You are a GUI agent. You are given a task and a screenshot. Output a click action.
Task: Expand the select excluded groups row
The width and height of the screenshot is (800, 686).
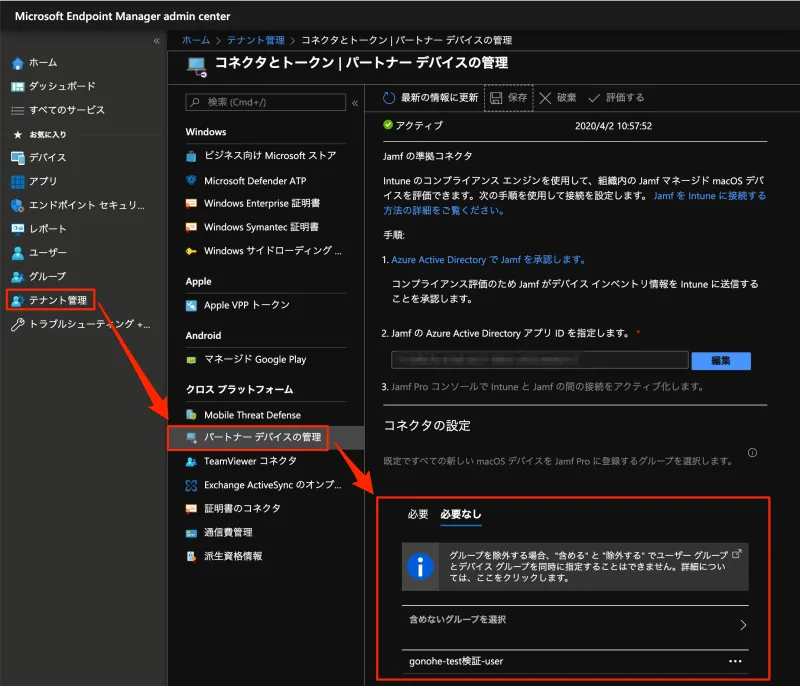[743, 626]
